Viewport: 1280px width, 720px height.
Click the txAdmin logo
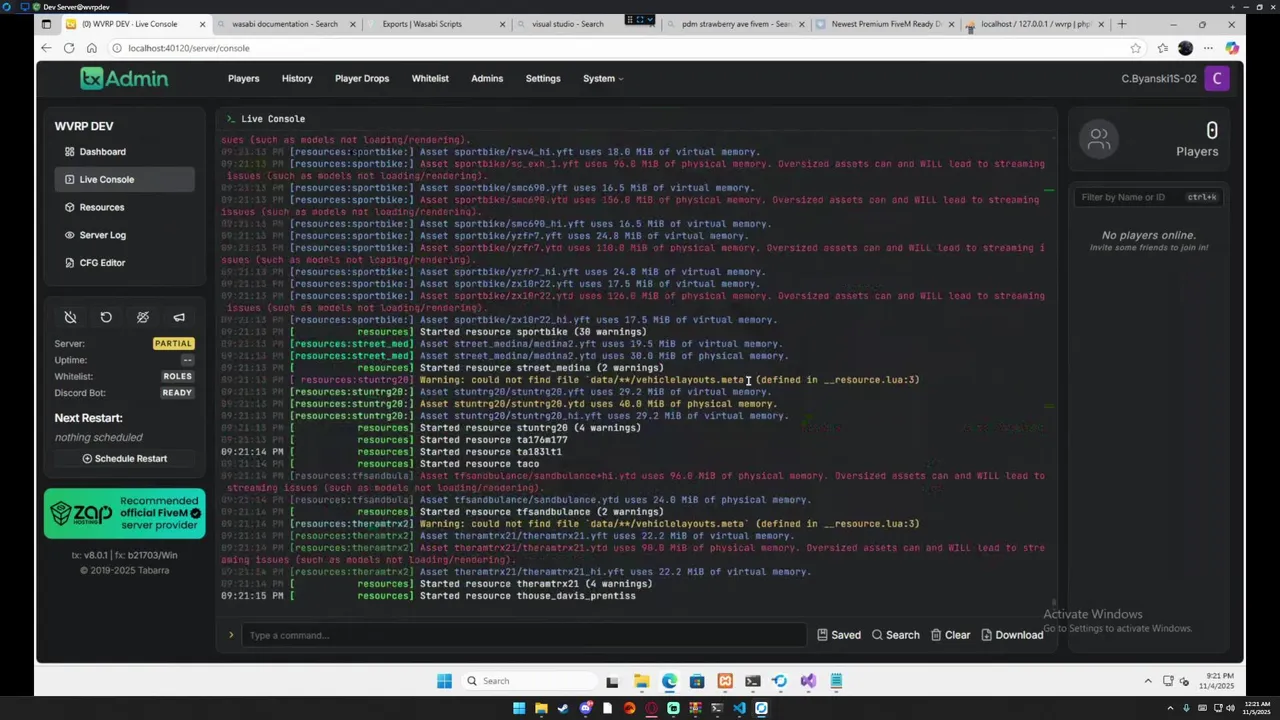(x=124, y=78)
